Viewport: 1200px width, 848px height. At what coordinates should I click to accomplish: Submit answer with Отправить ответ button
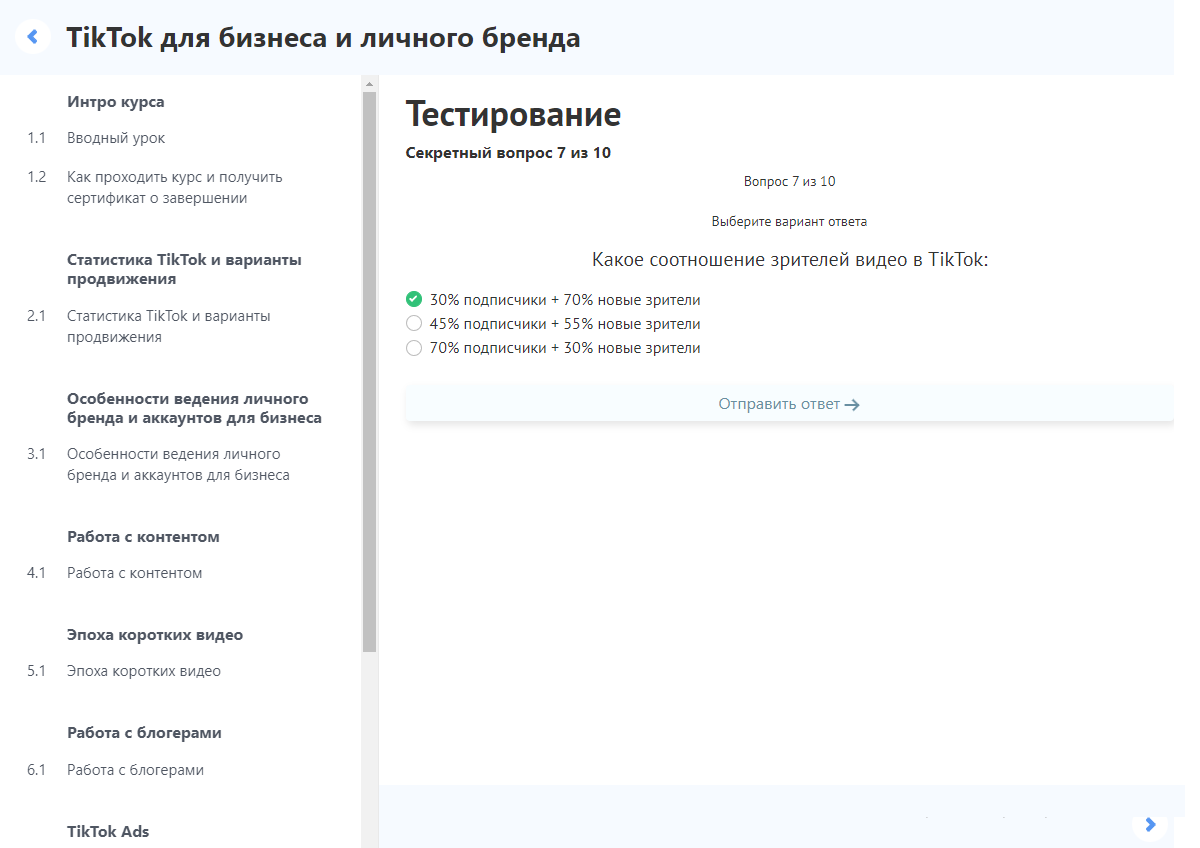789,404
